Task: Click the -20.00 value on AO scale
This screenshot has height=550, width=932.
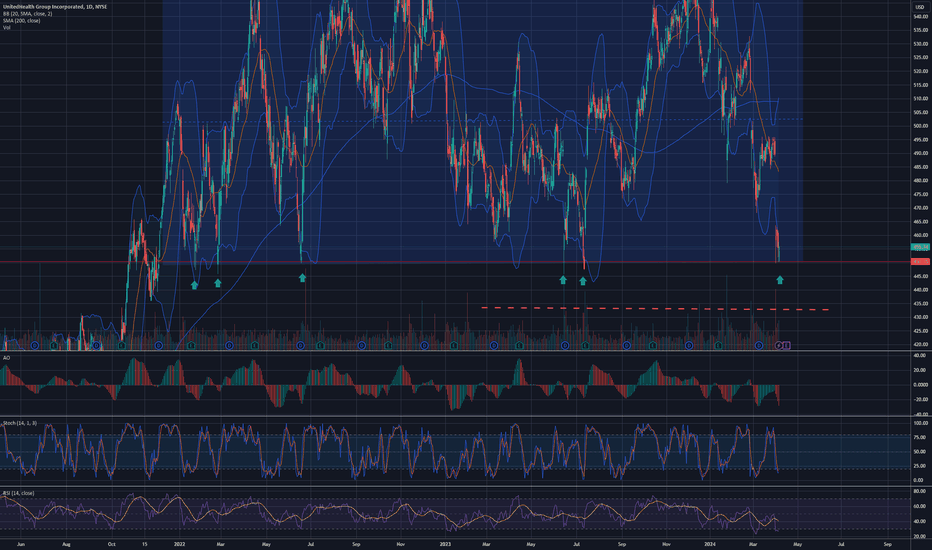Action: point(920,400)
